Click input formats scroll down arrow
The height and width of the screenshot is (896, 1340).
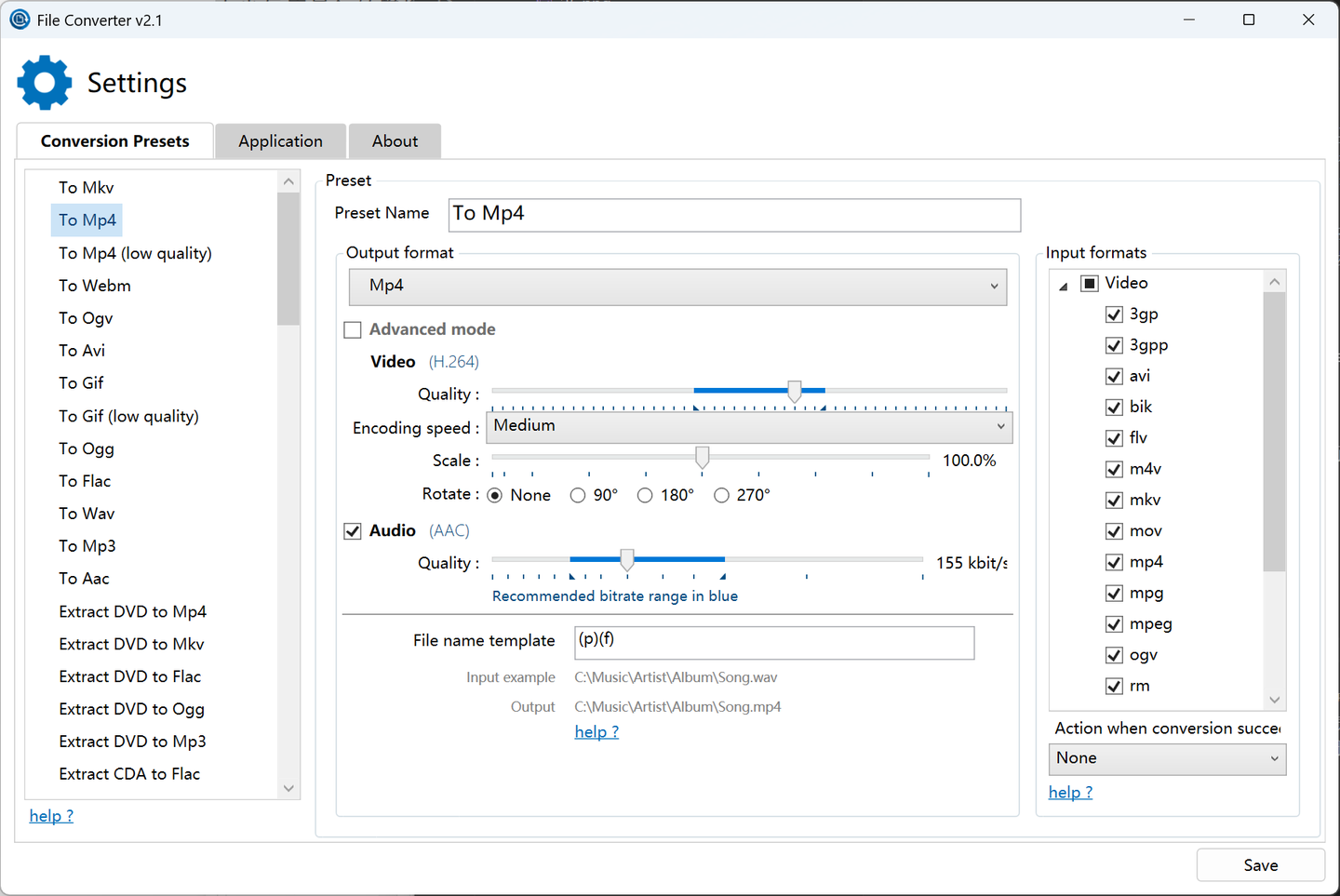coord(1275,700)
